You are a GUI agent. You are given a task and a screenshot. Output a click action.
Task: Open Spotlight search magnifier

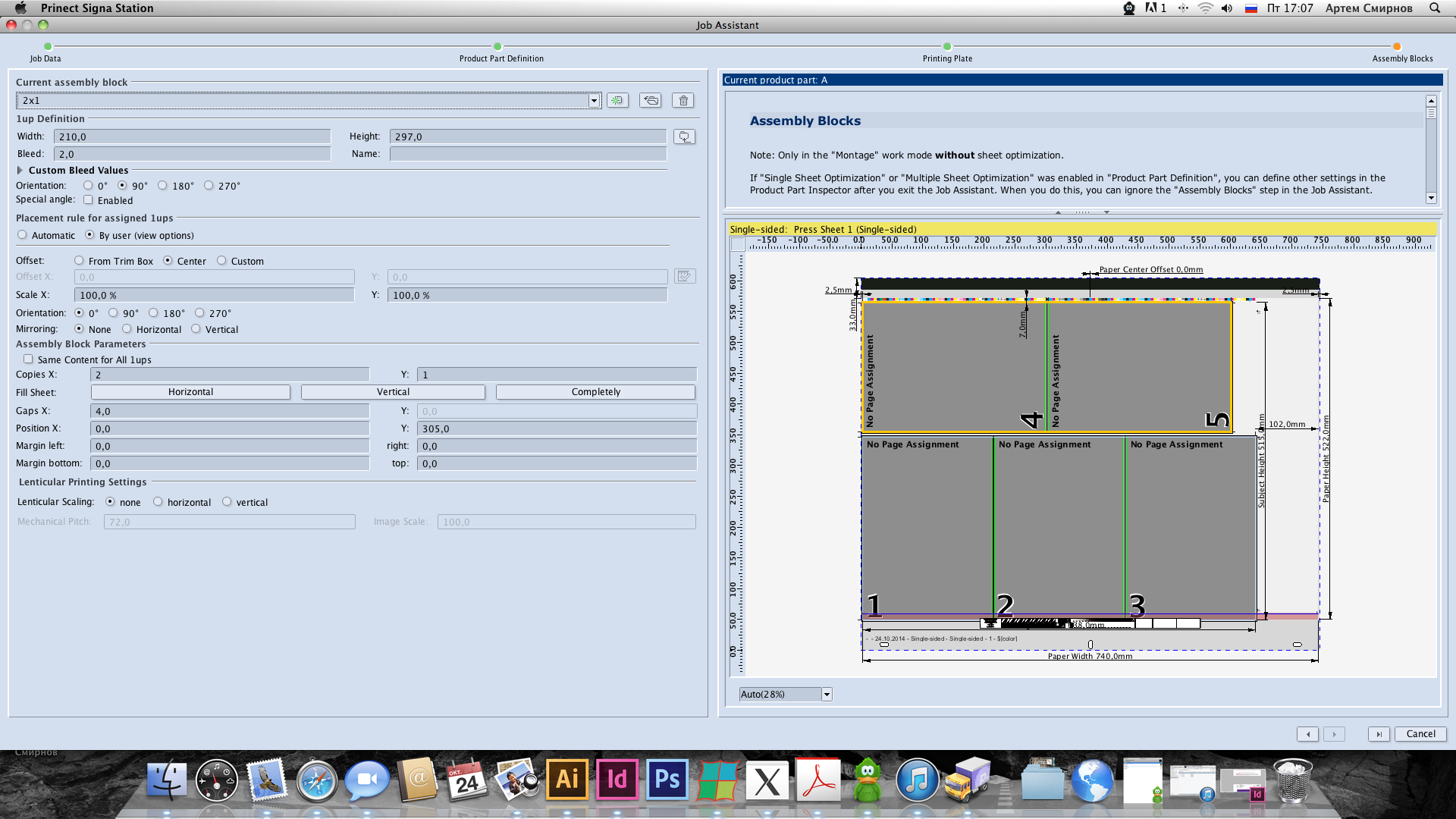click(x=1435, y=8)
